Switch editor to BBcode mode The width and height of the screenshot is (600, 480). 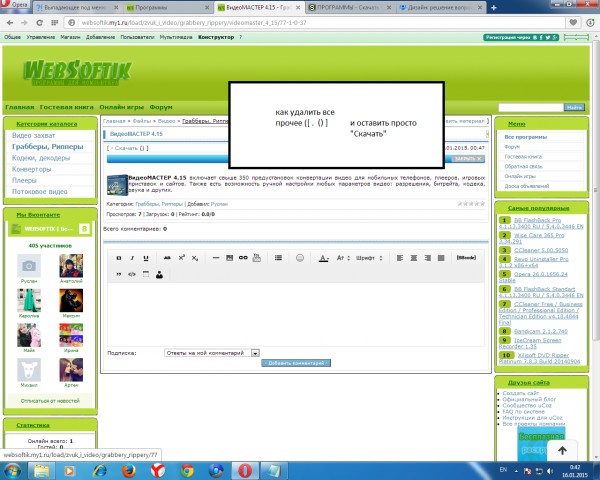coord(466,258)
